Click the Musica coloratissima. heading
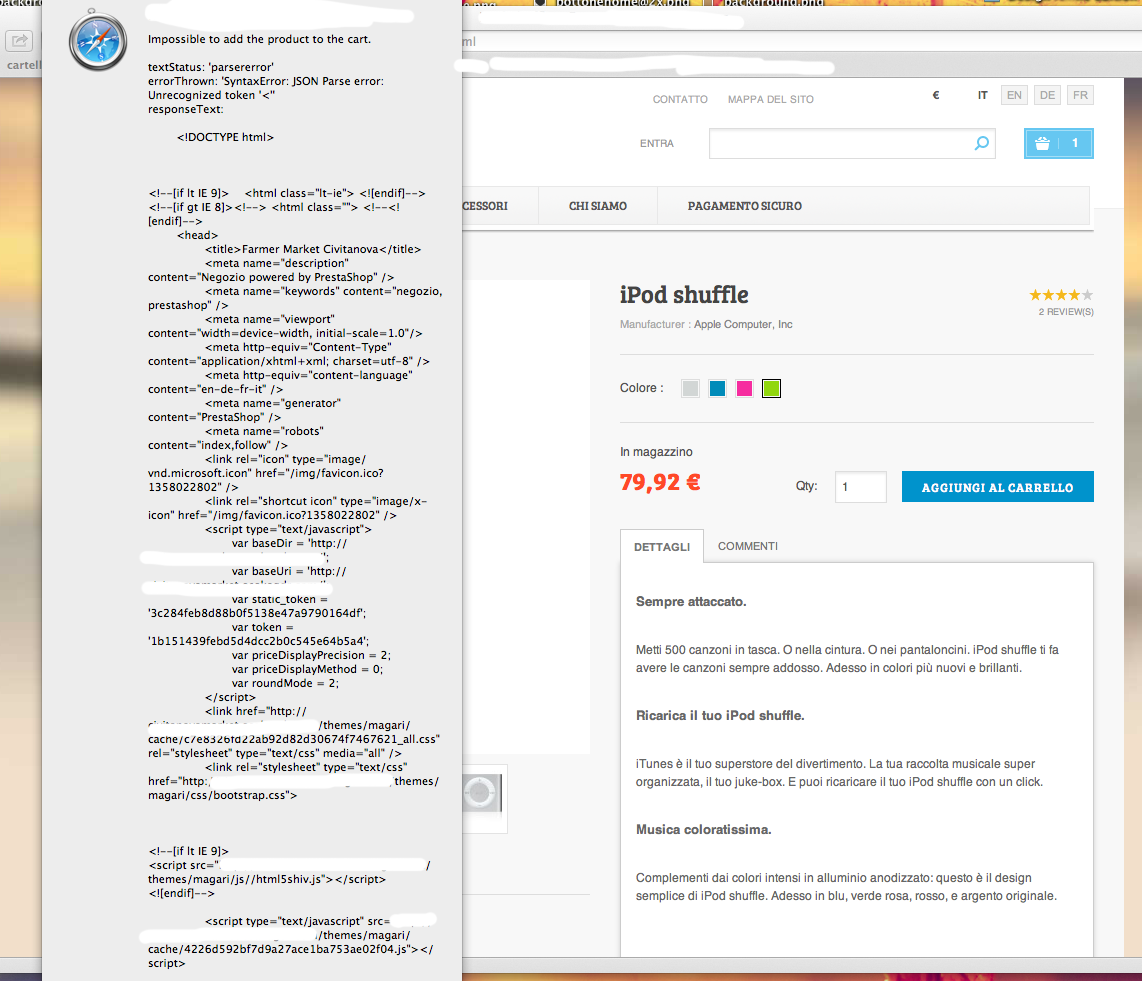 click(703, 830)
